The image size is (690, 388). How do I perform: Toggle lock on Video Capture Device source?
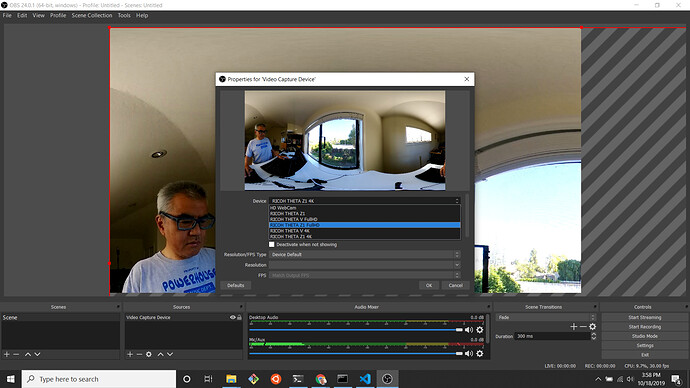point(239,317)
